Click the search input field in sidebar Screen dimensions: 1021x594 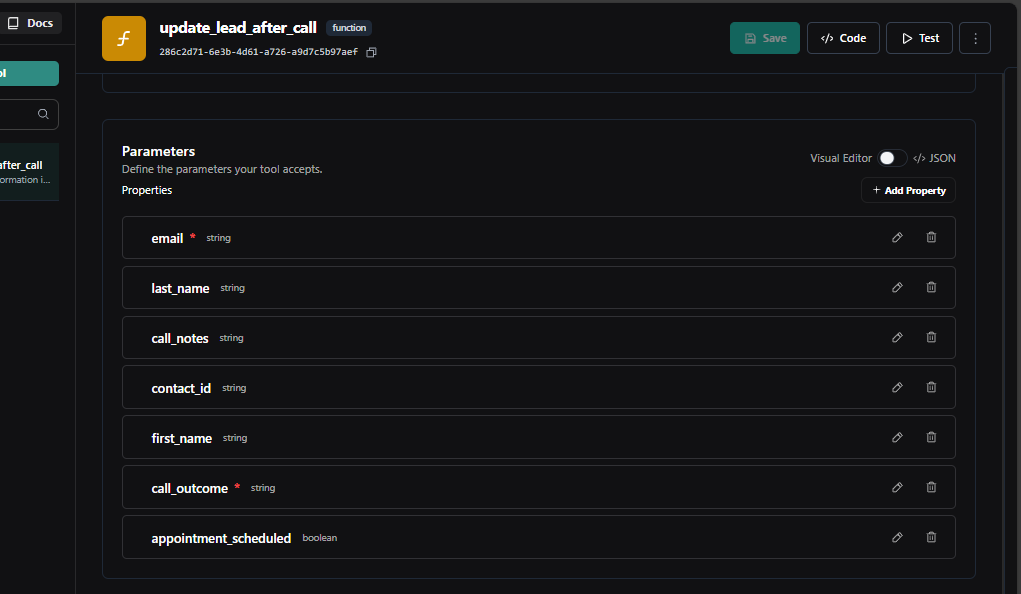tap(20, 114)
